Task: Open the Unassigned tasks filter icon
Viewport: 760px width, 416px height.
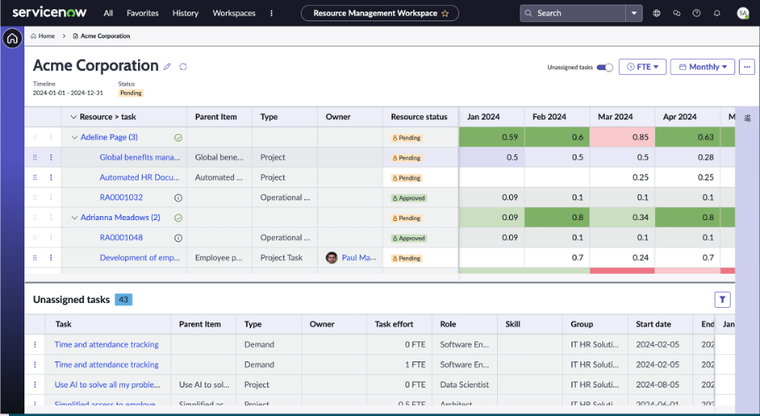Action: (x=723, y=299)
